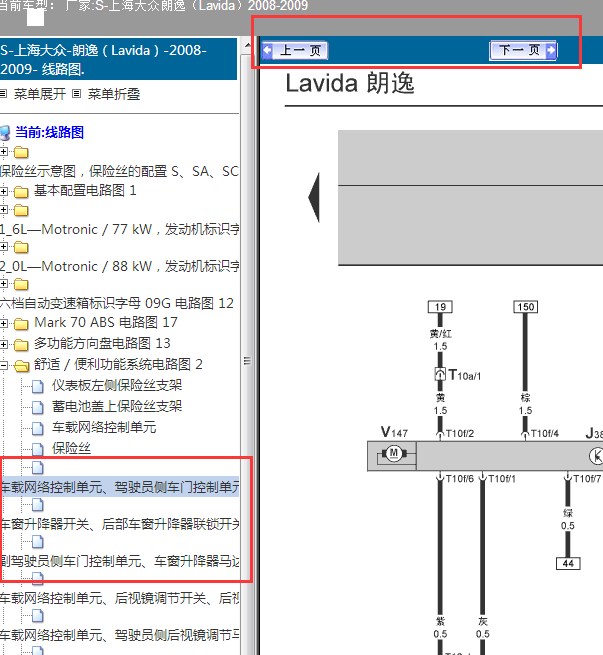Screen dimensions: 603x655
Task: Click reference box 150 in diagram
Action: coord(525,307)
